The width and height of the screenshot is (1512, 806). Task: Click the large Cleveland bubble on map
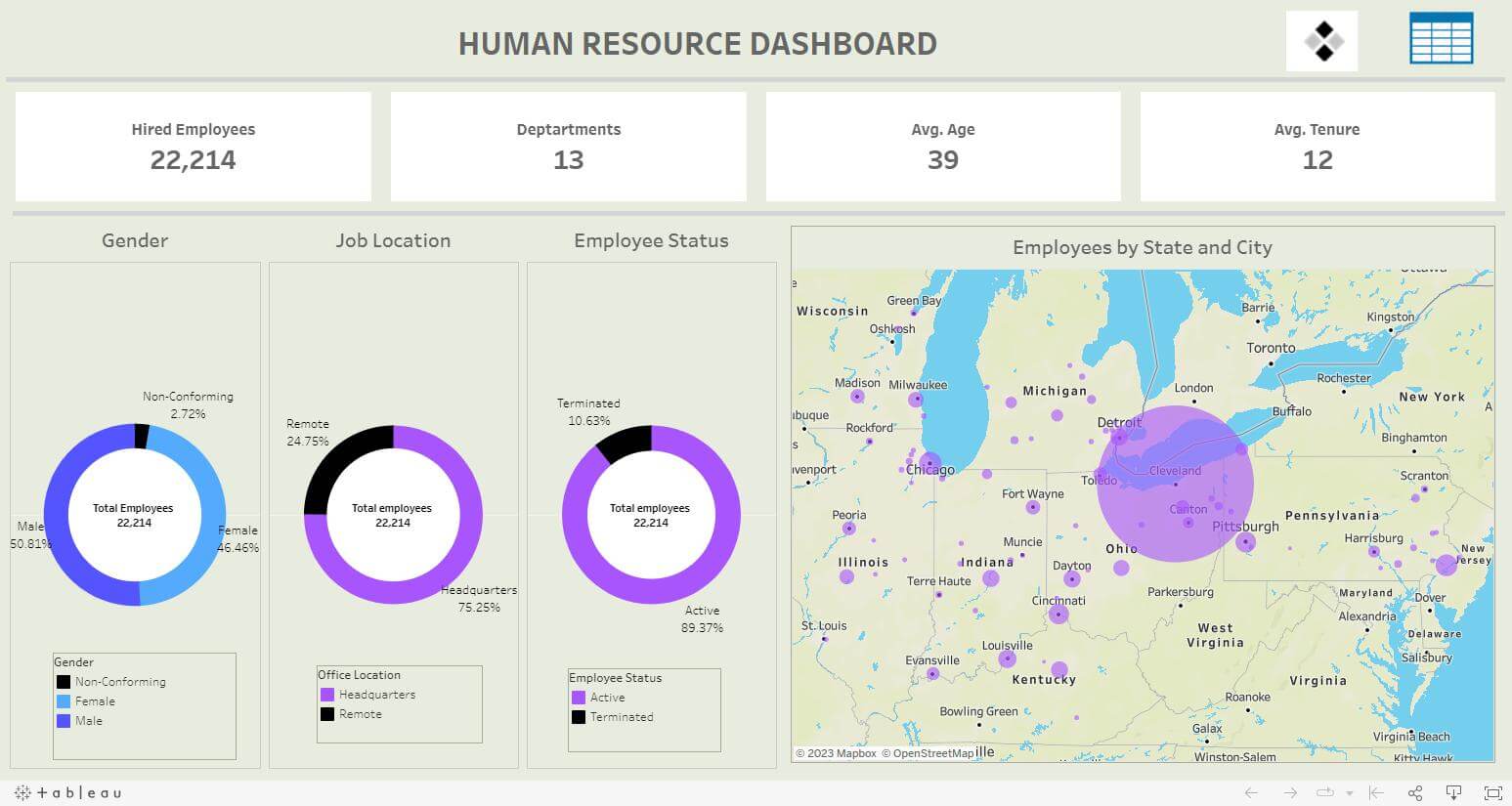(1175, 484)
